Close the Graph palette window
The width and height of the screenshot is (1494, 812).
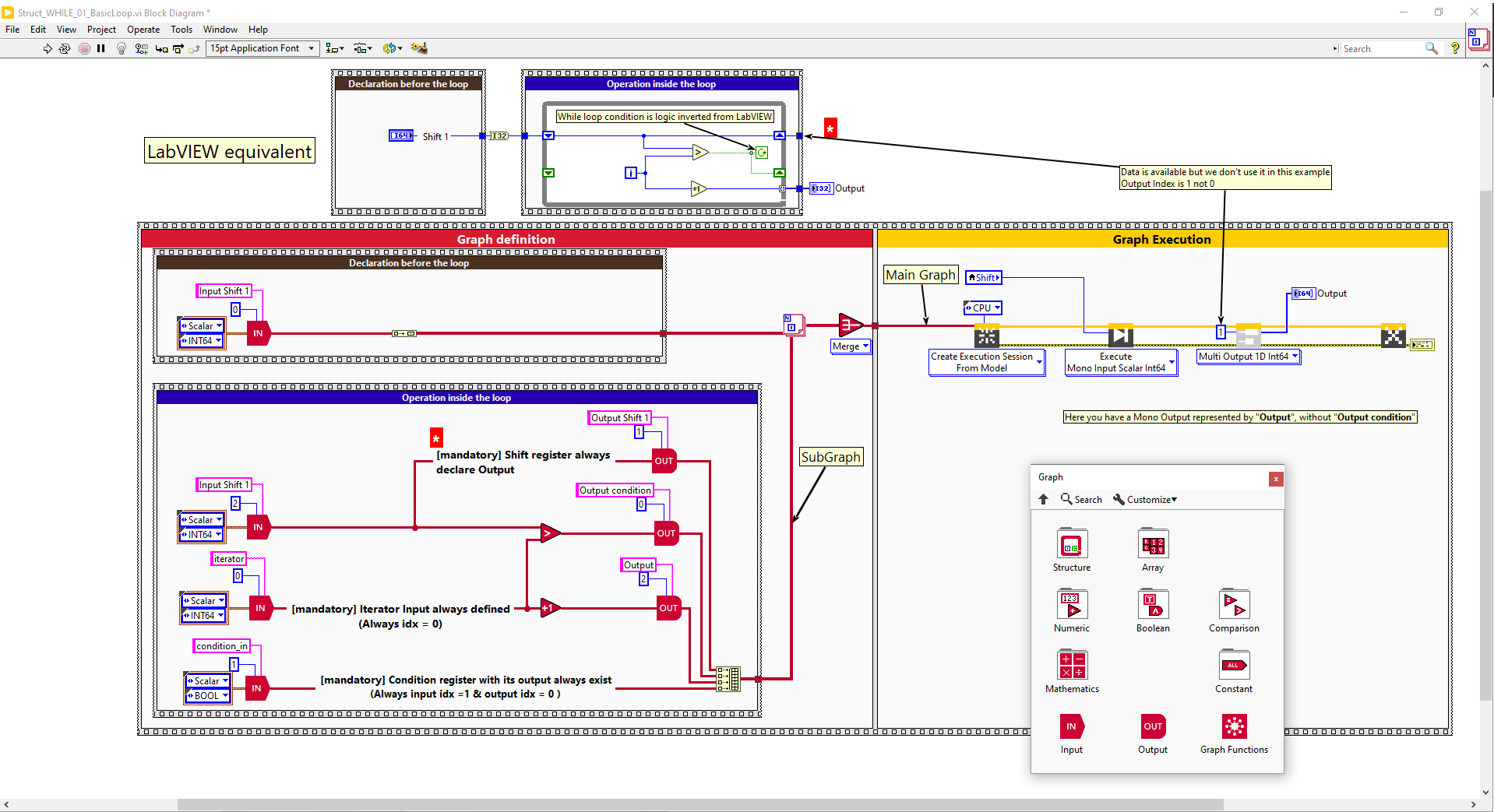pyautogui.click(x=1276, y=479)
